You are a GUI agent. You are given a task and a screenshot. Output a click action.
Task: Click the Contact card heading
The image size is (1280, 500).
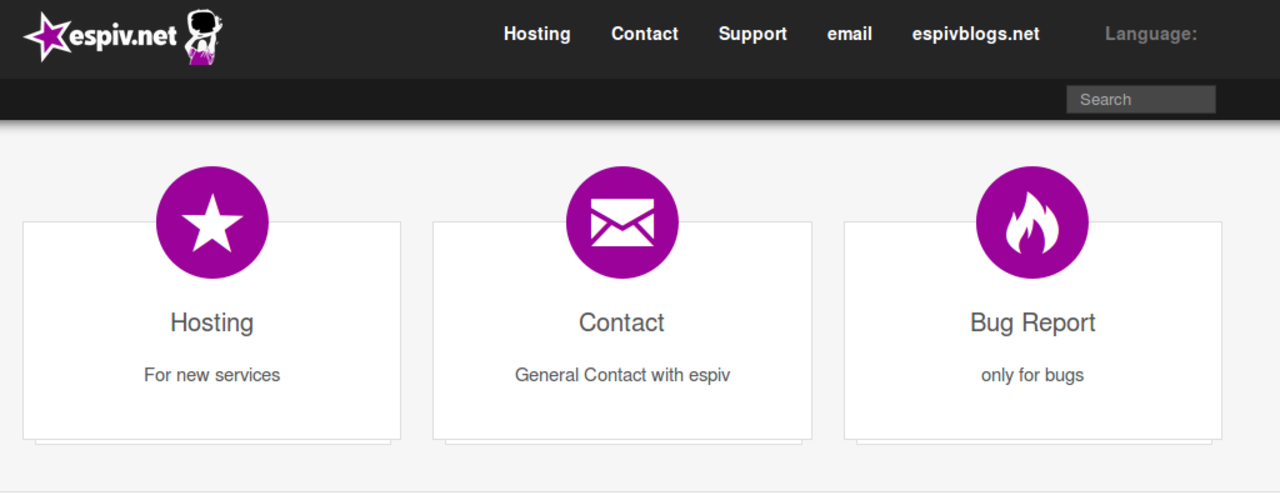tap(622, 323)
